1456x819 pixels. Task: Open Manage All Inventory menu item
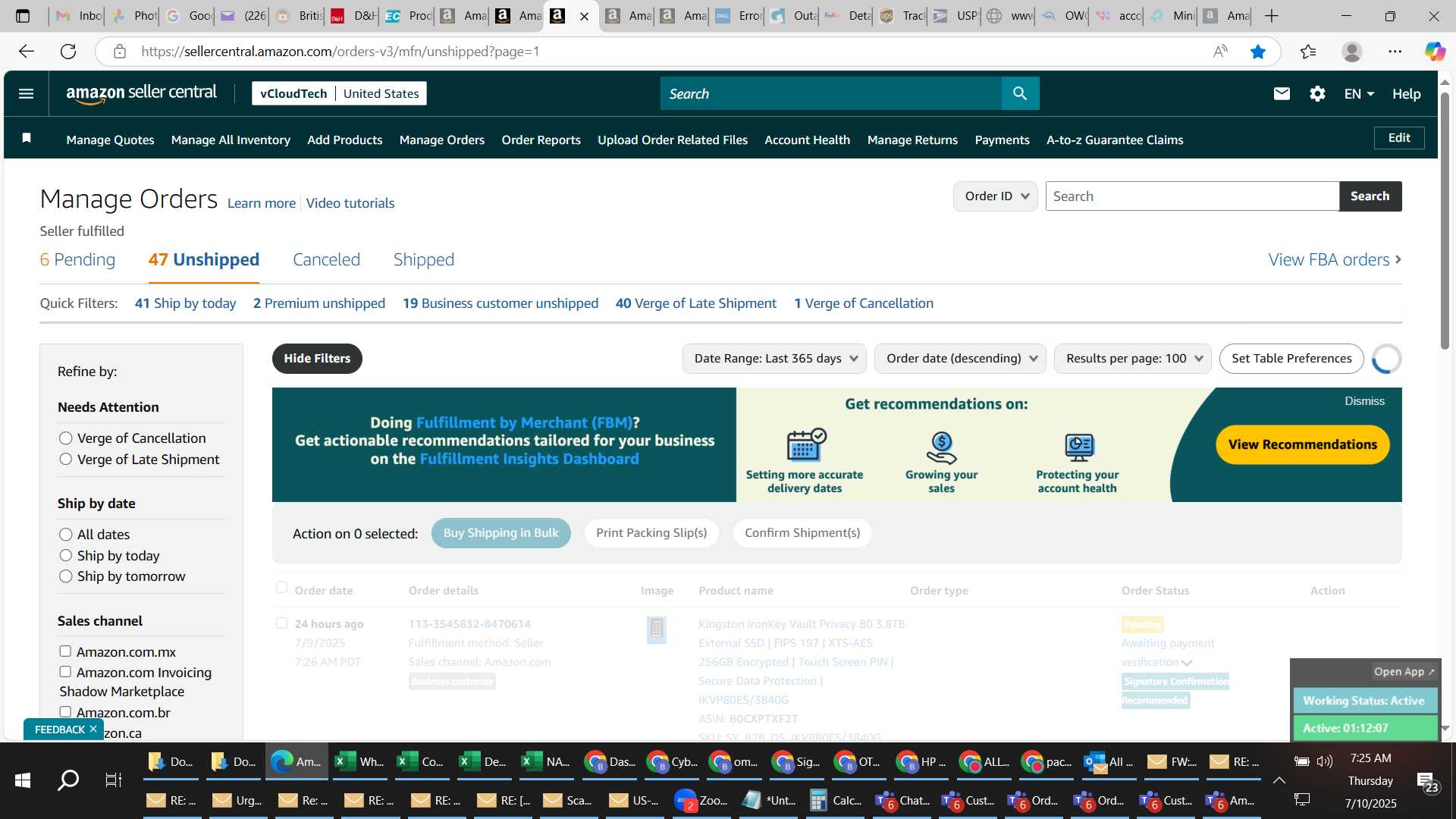click(231, 140)
